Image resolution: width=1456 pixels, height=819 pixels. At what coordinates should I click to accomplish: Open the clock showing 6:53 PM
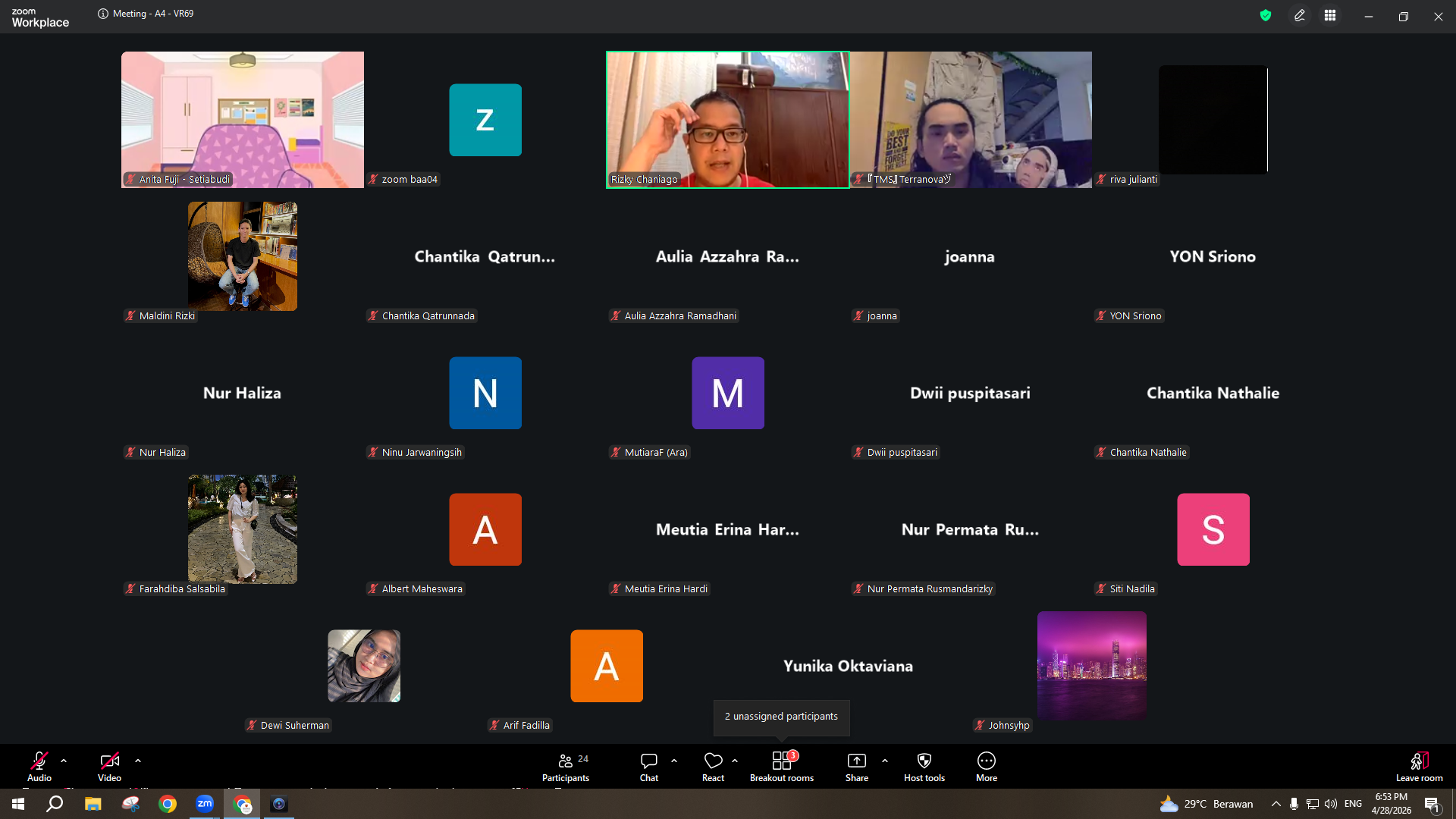pyautogui.click(x=1391, y=804)
